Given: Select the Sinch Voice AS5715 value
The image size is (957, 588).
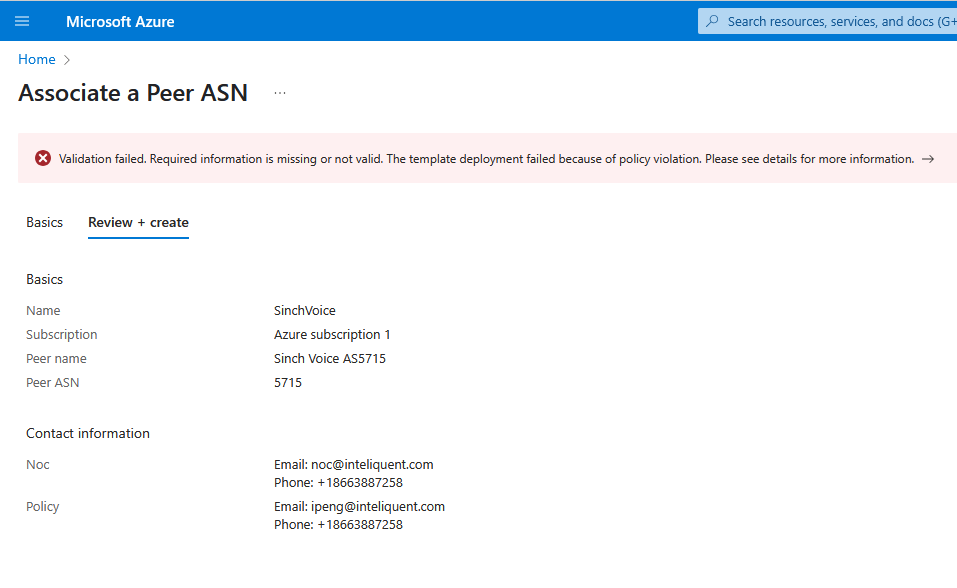Looking at the screenshot, I should pyautogui.click(x=330, y=358).
